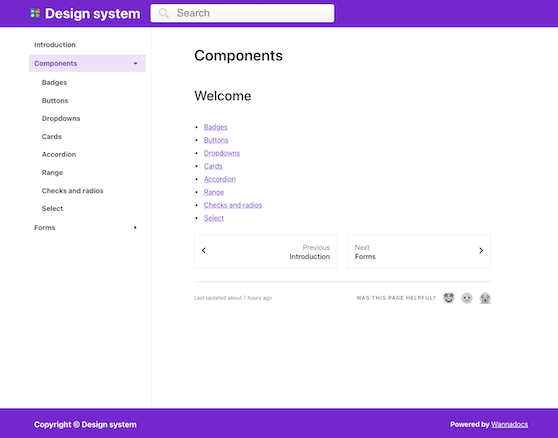The height and width of the screenshot is (438, 558).
Task: Go to the Previous Introduction page
Action: (265, 251)
